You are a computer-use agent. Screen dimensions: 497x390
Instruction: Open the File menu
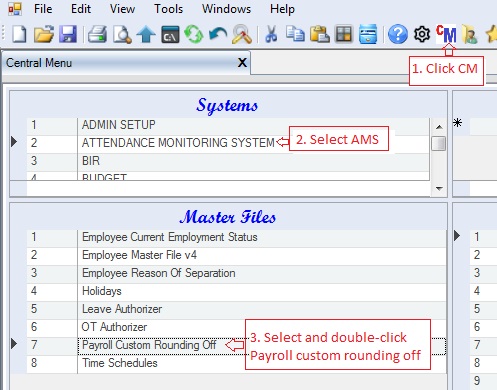point(43,9)
